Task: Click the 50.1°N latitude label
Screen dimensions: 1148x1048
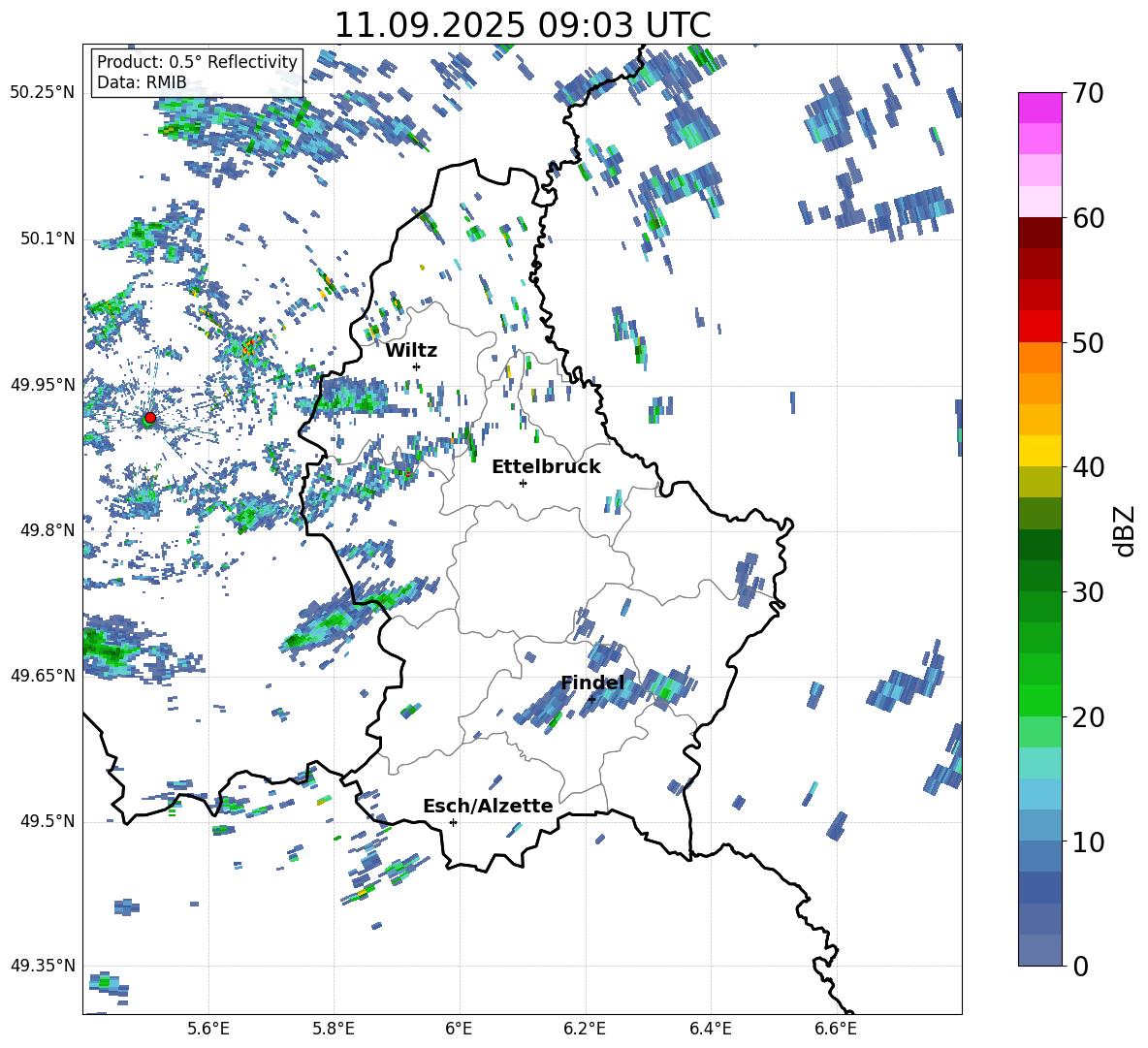Action: click(47, 238)
